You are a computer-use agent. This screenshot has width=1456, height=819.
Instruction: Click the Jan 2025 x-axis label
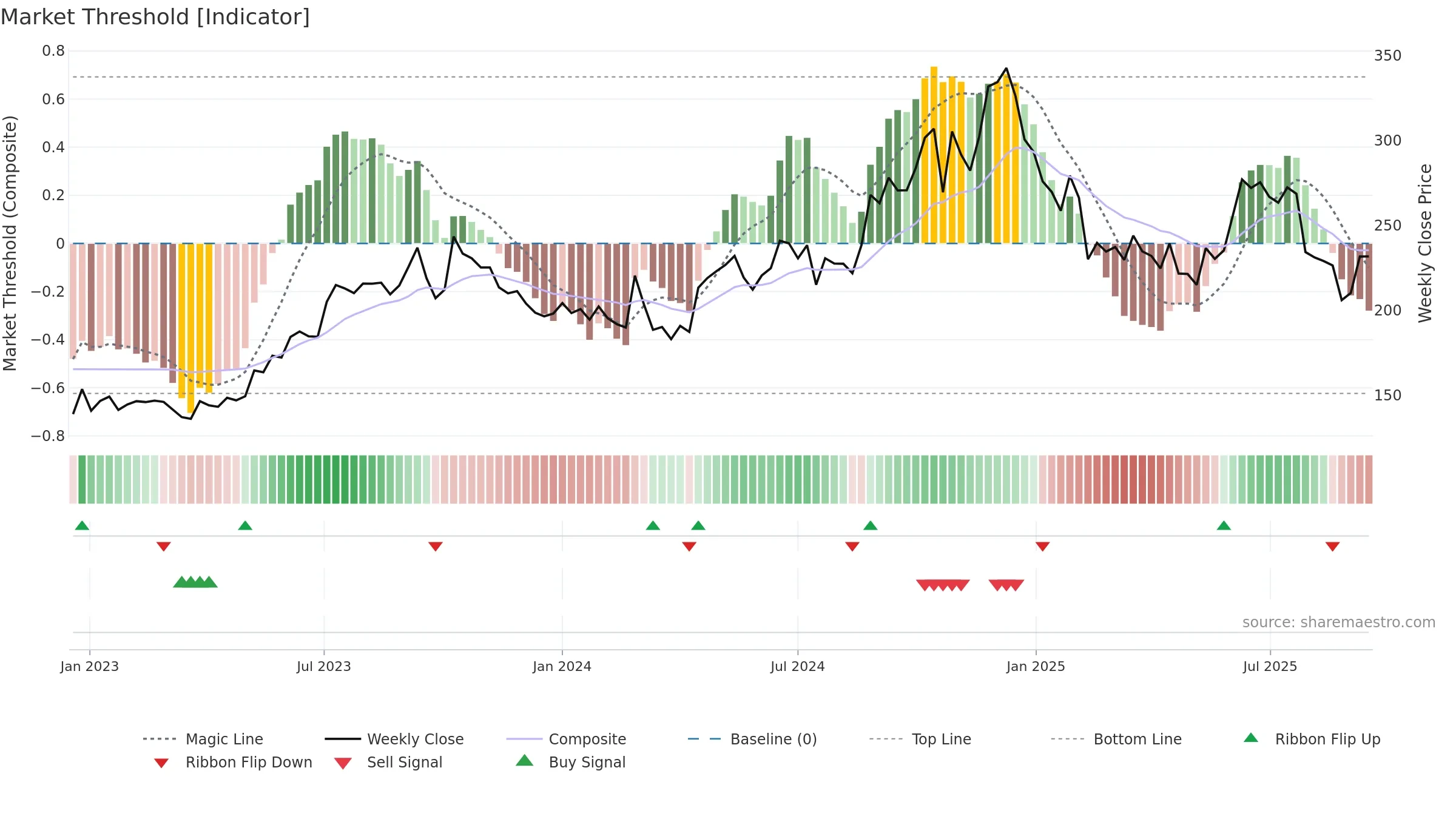(x=1036, y=666)
